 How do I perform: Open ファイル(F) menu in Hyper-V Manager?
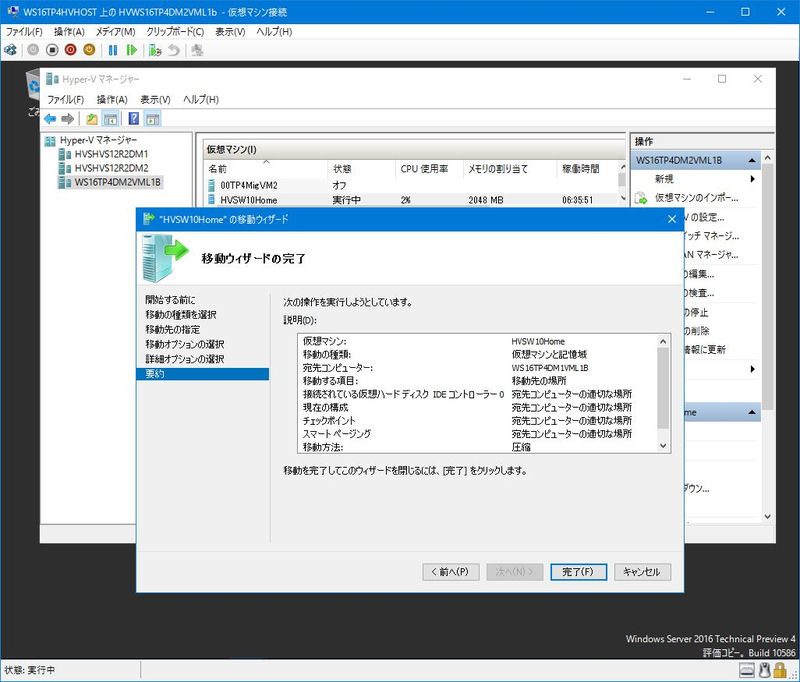(x=66, y=99)
